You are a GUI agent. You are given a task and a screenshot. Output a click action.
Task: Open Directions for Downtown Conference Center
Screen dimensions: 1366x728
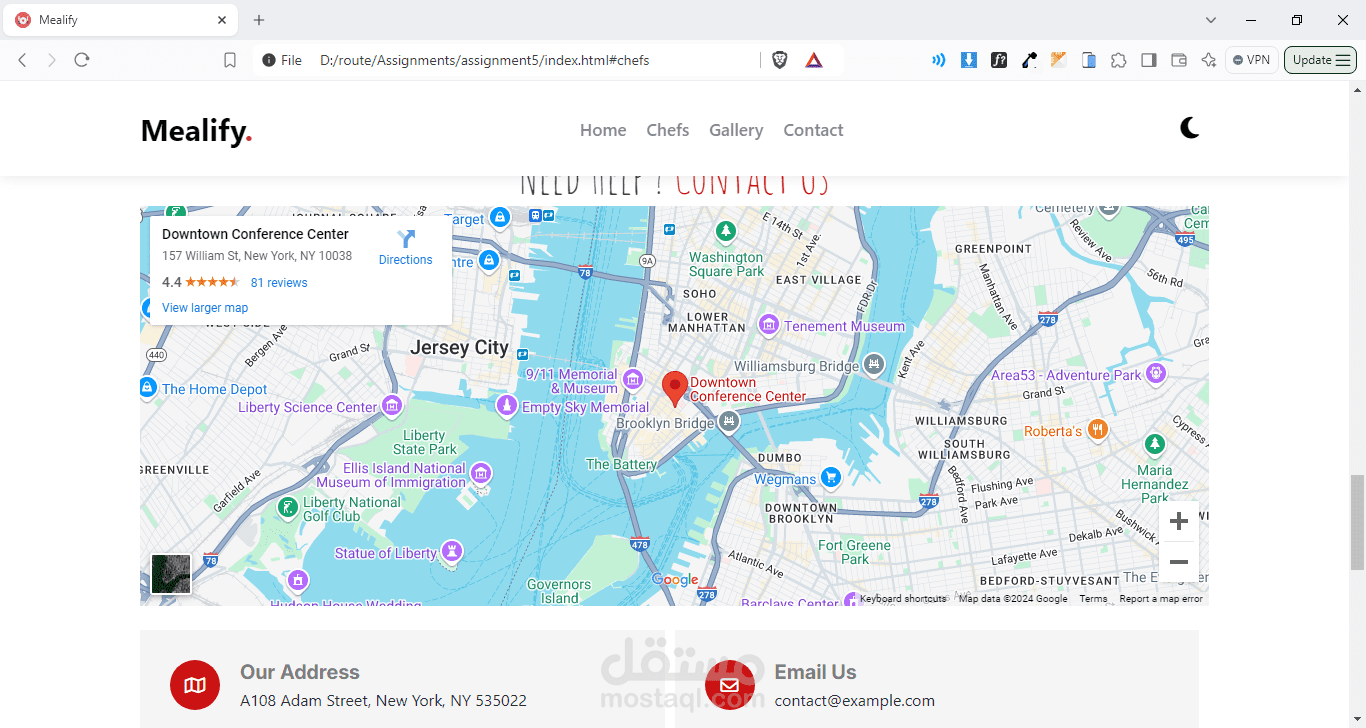(x=405, y=247)
